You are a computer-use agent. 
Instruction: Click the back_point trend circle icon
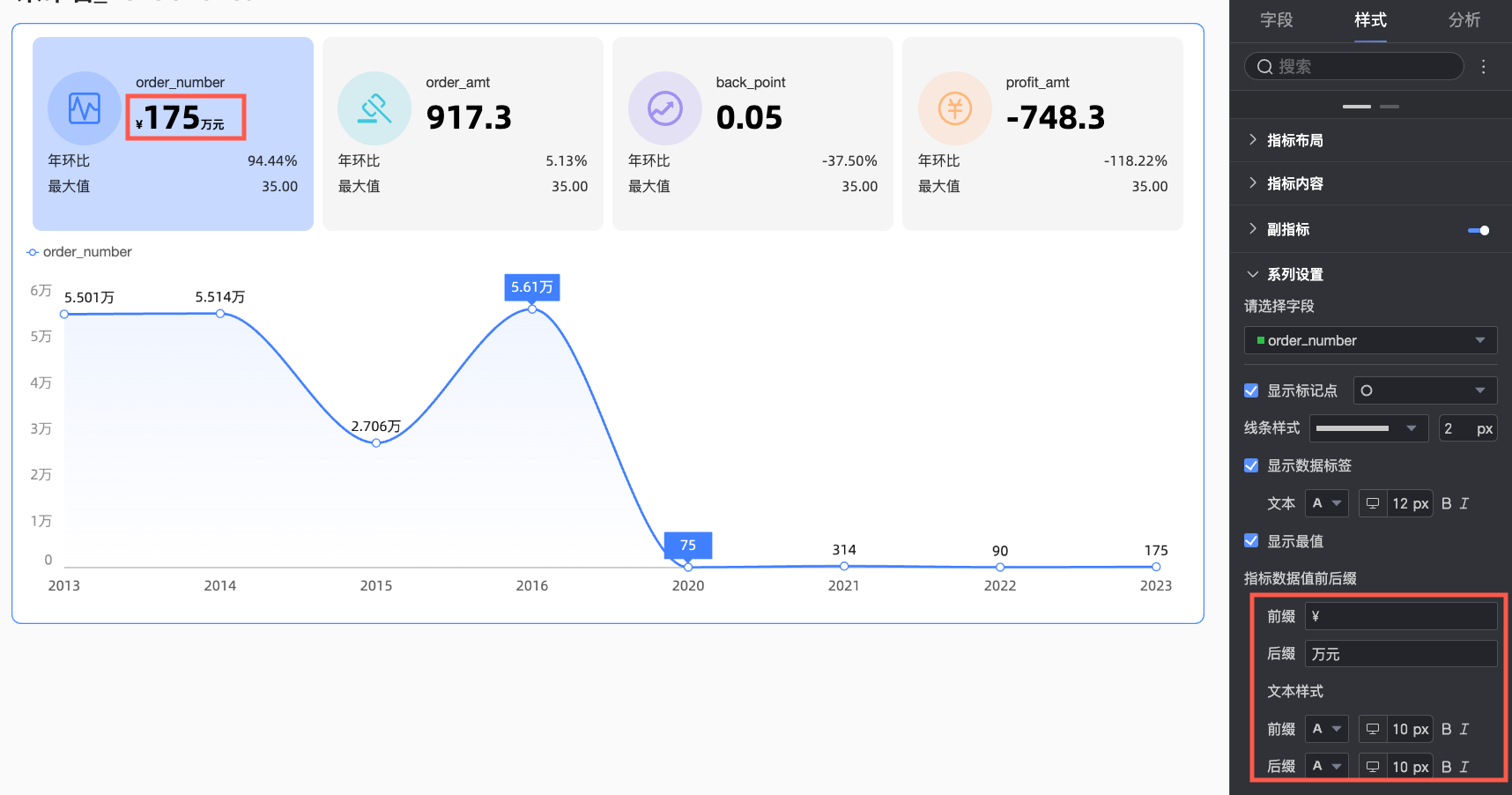click(x=665, y=108)
